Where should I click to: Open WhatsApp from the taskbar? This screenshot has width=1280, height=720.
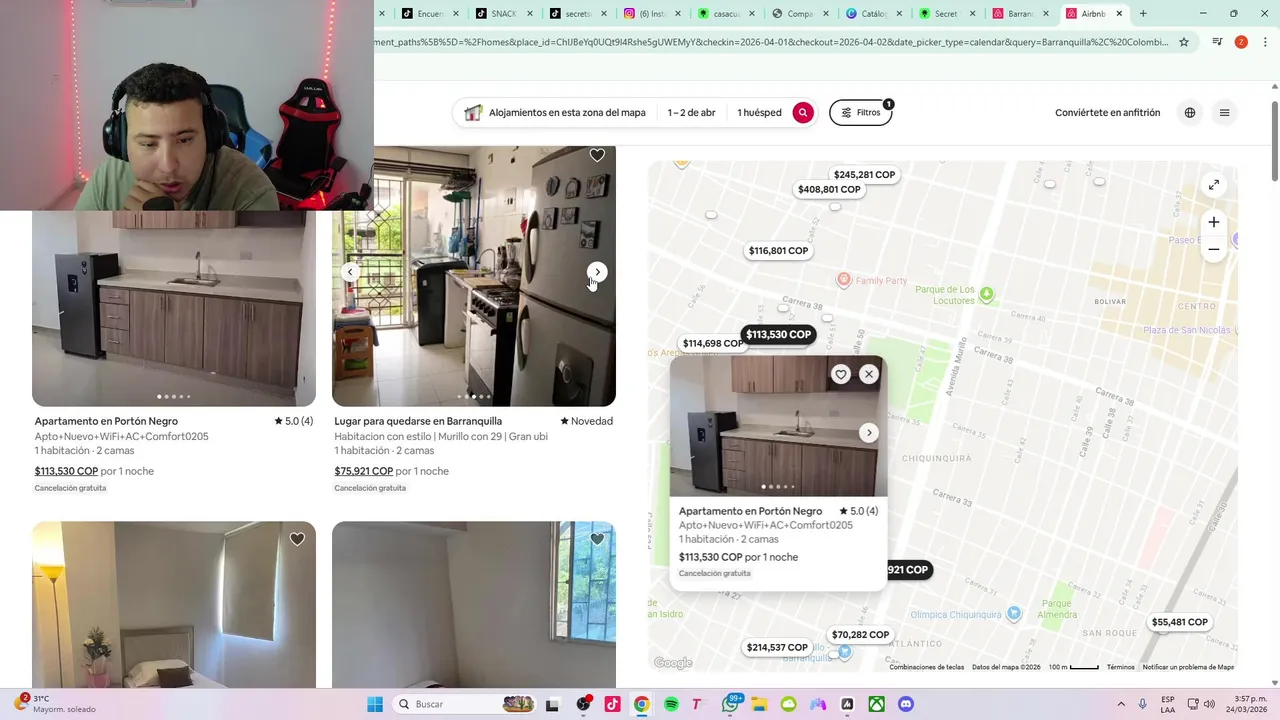click(x=730, y=704)
